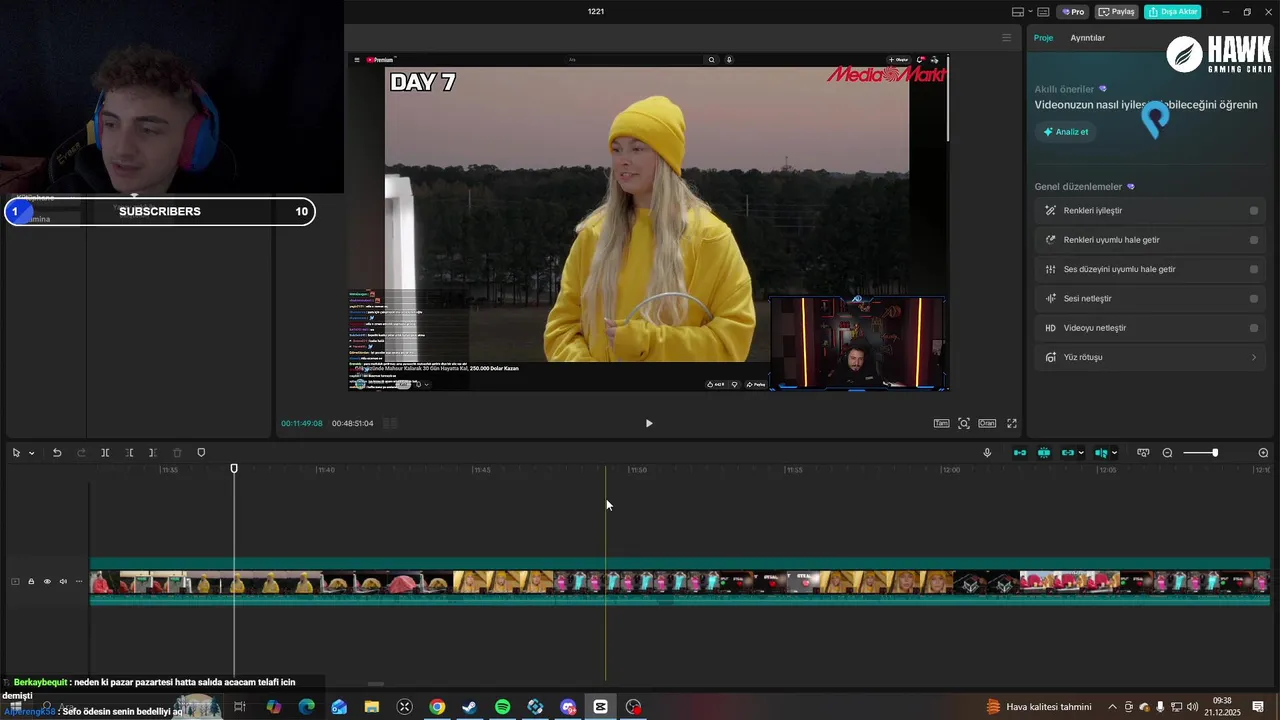Open the keyboard shortcuts icon in title bar
The image size is (1280, 720).
point(1043,12)
